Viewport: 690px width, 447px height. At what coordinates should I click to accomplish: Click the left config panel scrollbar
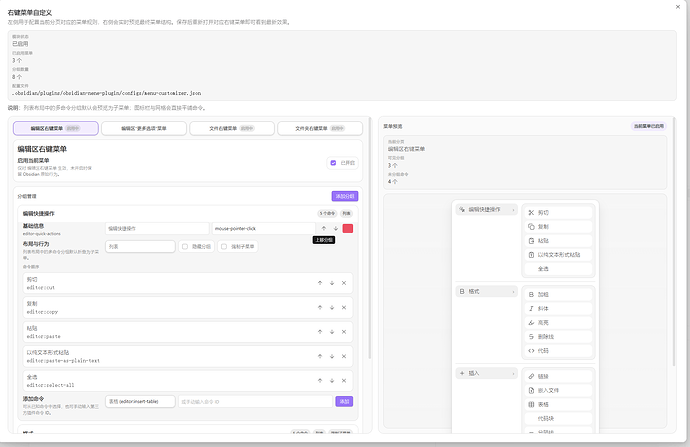[x=370, y=238]
